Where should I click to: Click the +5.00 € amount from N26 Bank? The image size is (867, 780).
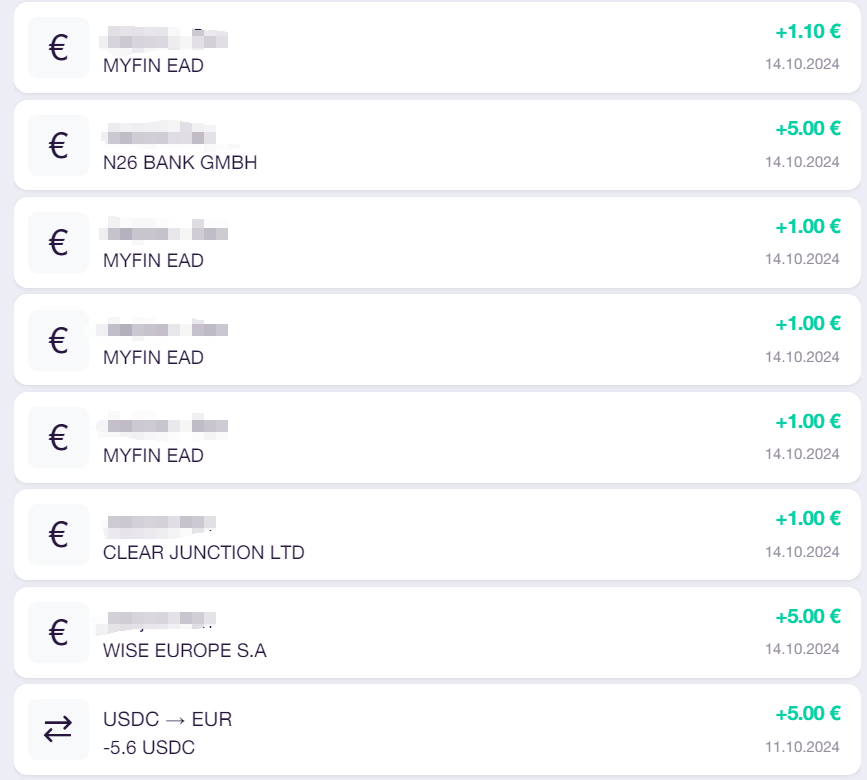808,129
